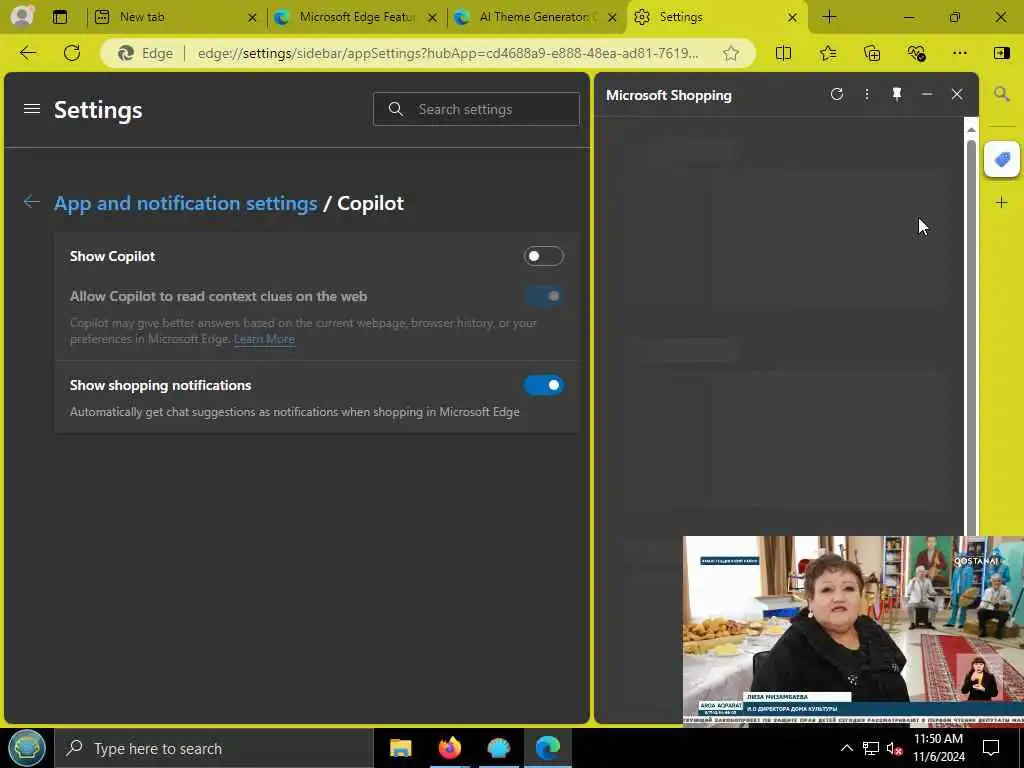Click the address bar URL
The width and height of the screenshot is (1024, 768).
(448, 54)
